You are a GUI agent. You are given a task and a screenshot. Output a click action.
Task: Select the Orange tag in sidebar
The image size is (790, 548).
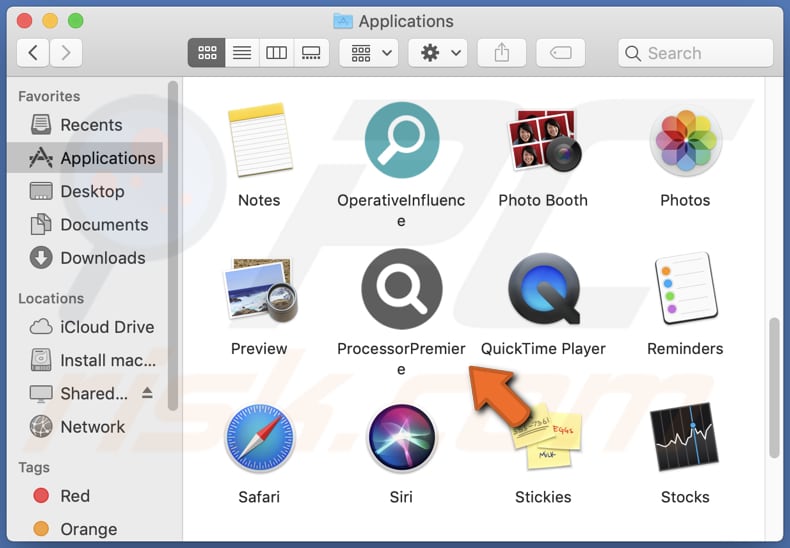[x=85, y=529]
